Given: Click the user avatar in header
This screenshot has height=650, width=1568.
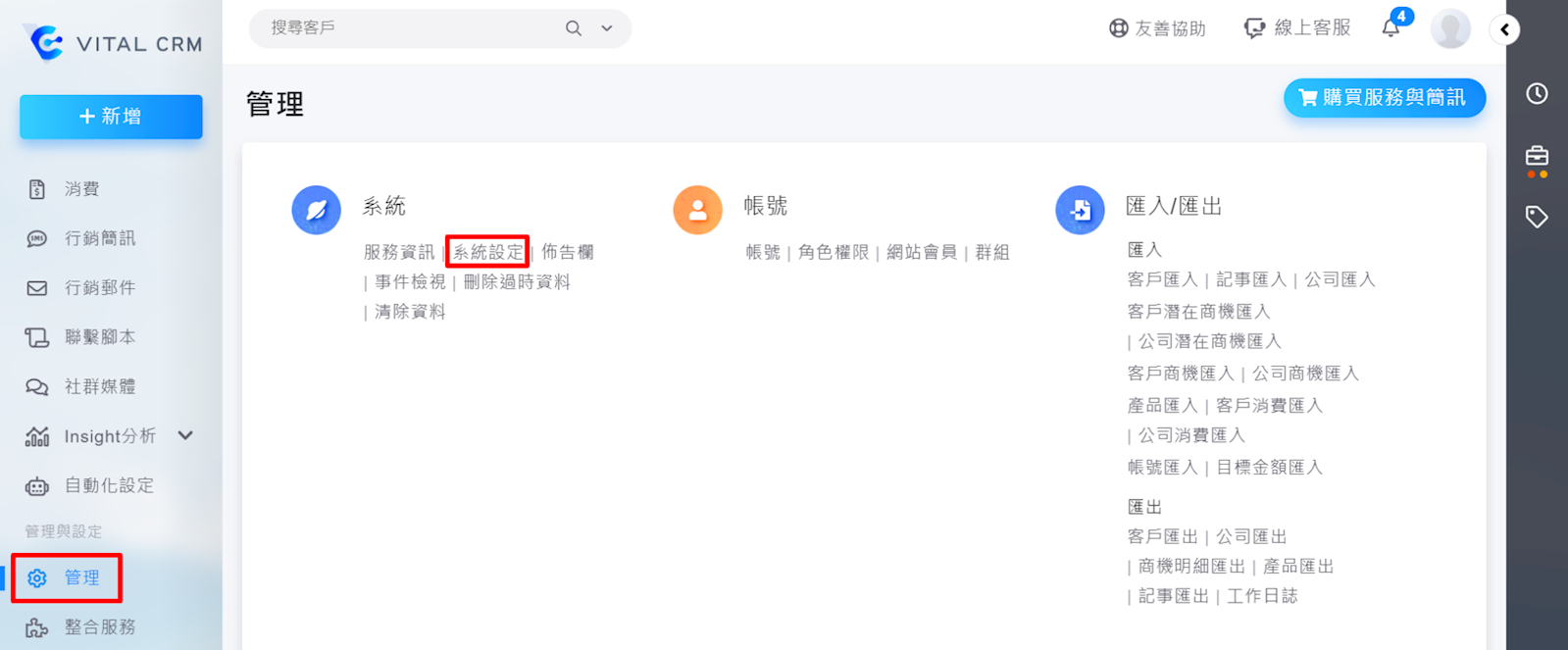Looking at the screenshot, I should 1449,28.
